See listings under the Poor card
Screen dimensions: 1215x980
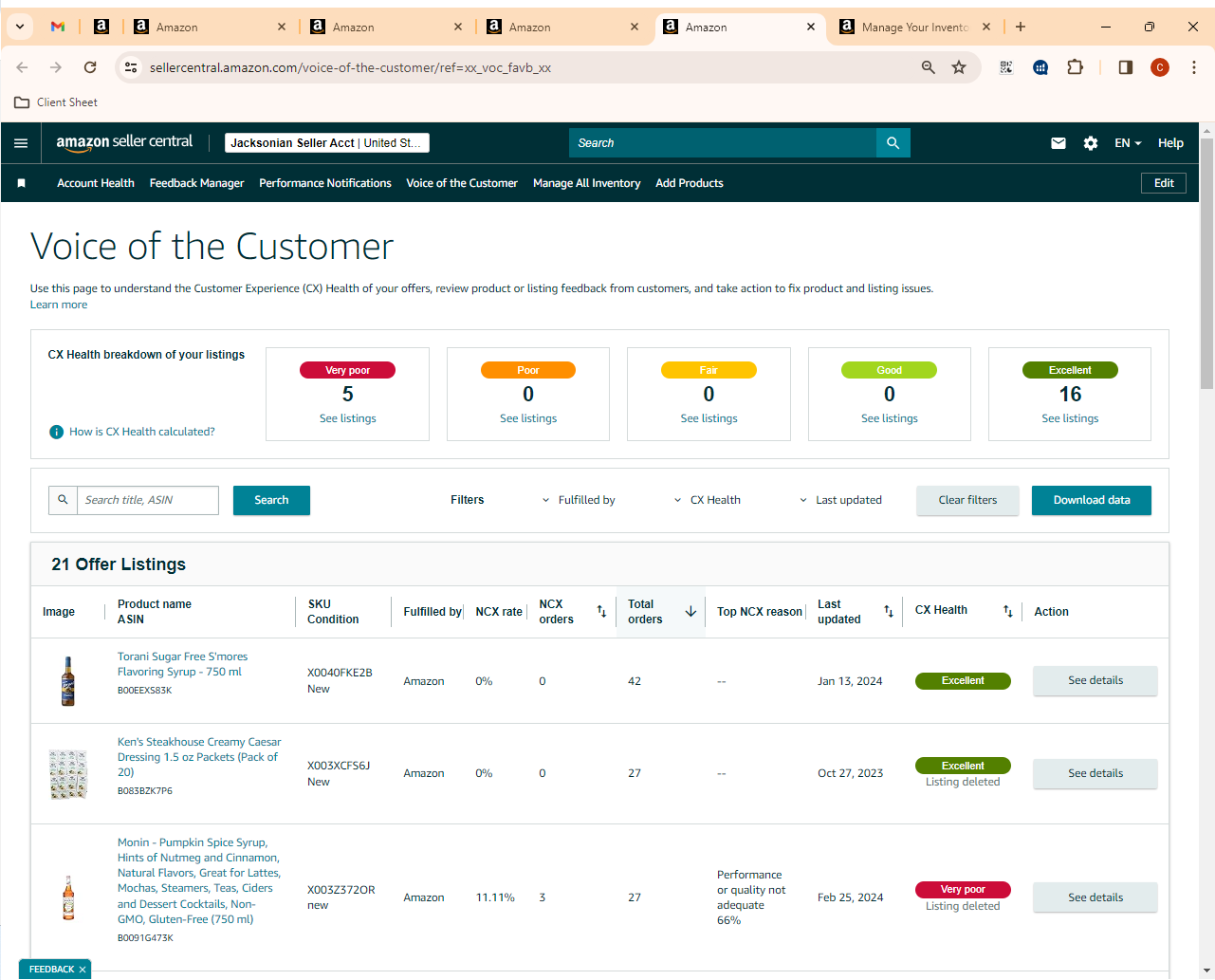click(x=528, y=418)
